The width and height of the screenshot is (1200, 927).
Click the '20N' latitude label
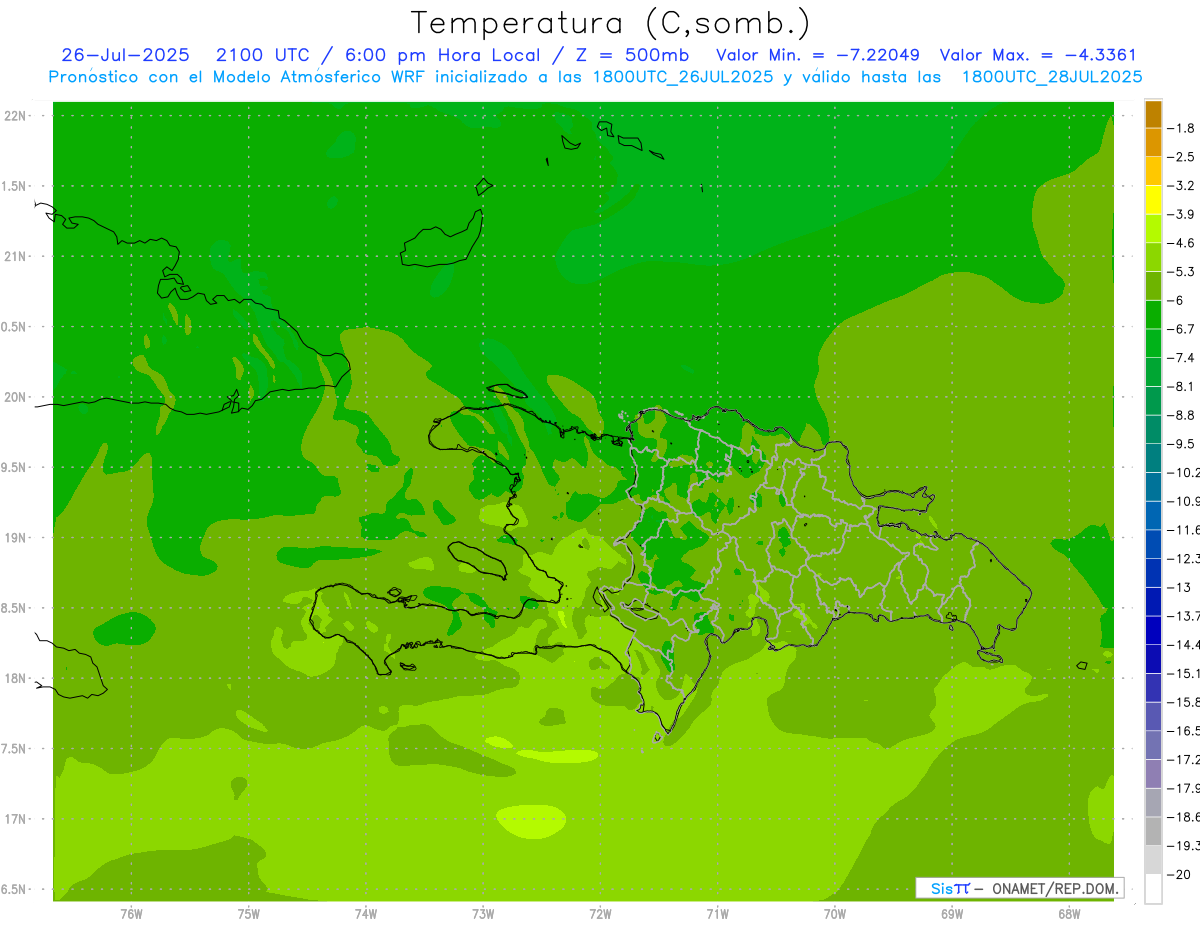[16, 397]
